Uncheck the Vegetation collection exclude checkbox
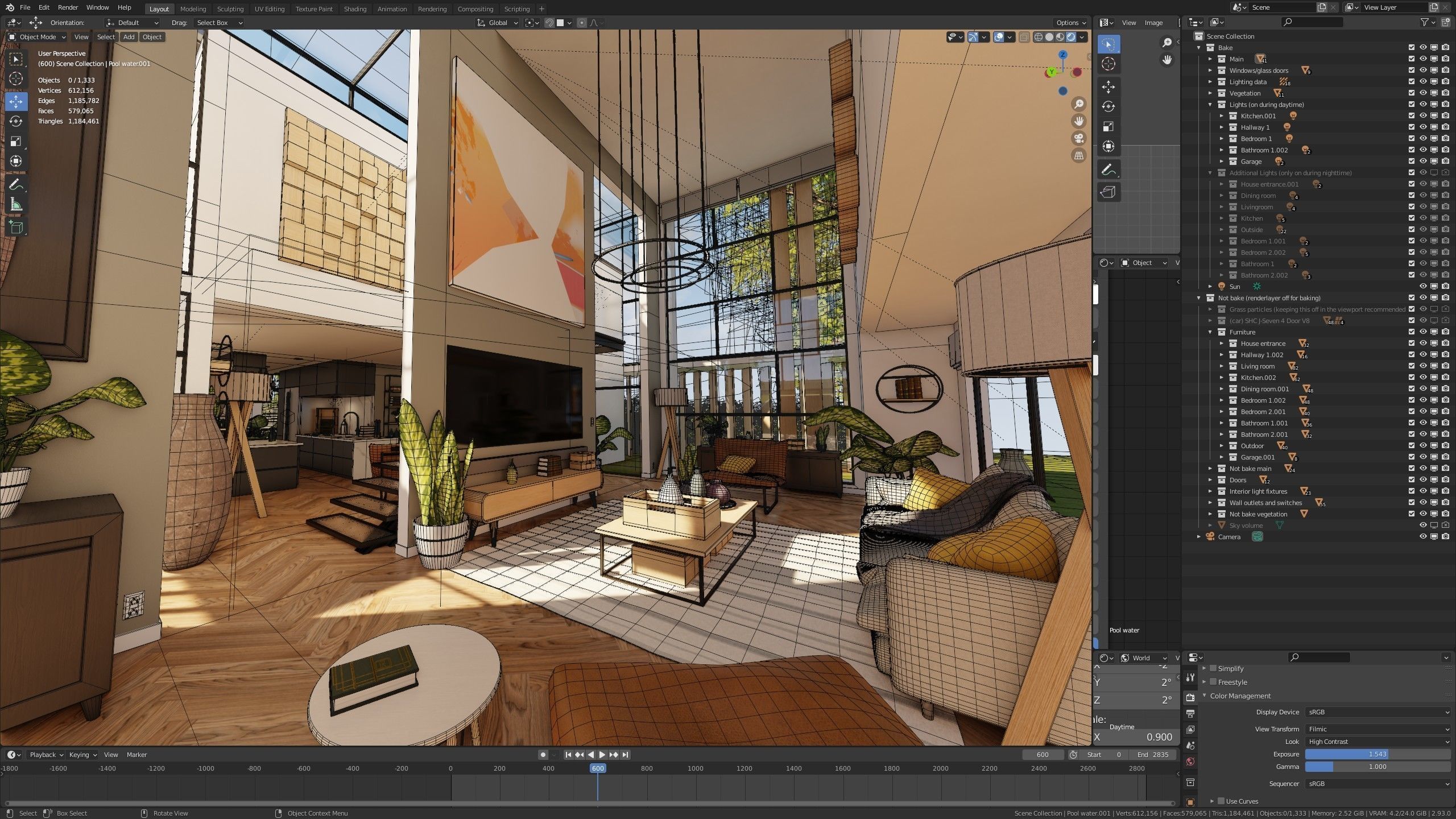Screen dimensions: 1456x819 click(1412, 93)
